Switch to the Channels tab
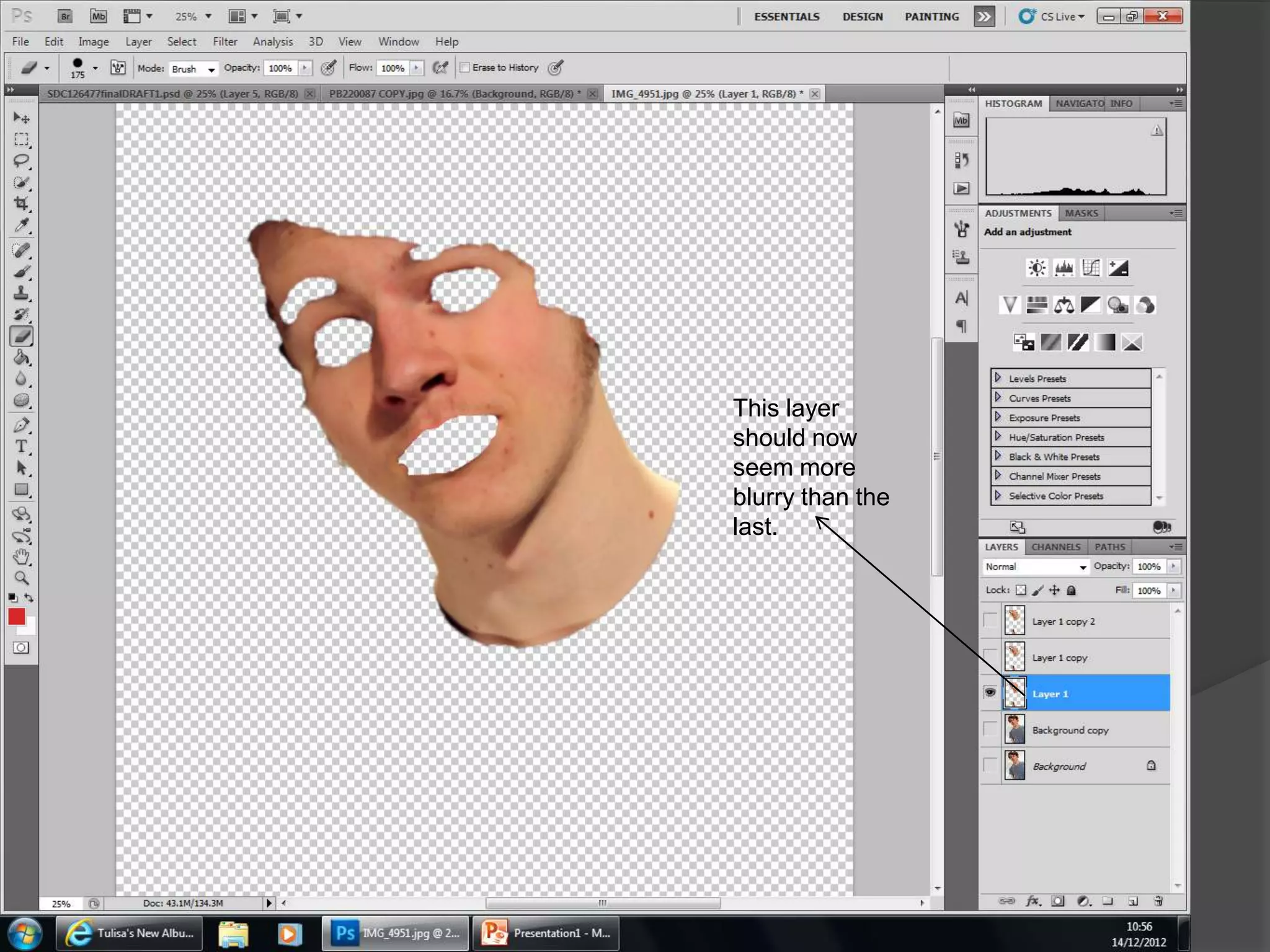The height and width of the screenshot is (952, 1270). point(1055,547)
